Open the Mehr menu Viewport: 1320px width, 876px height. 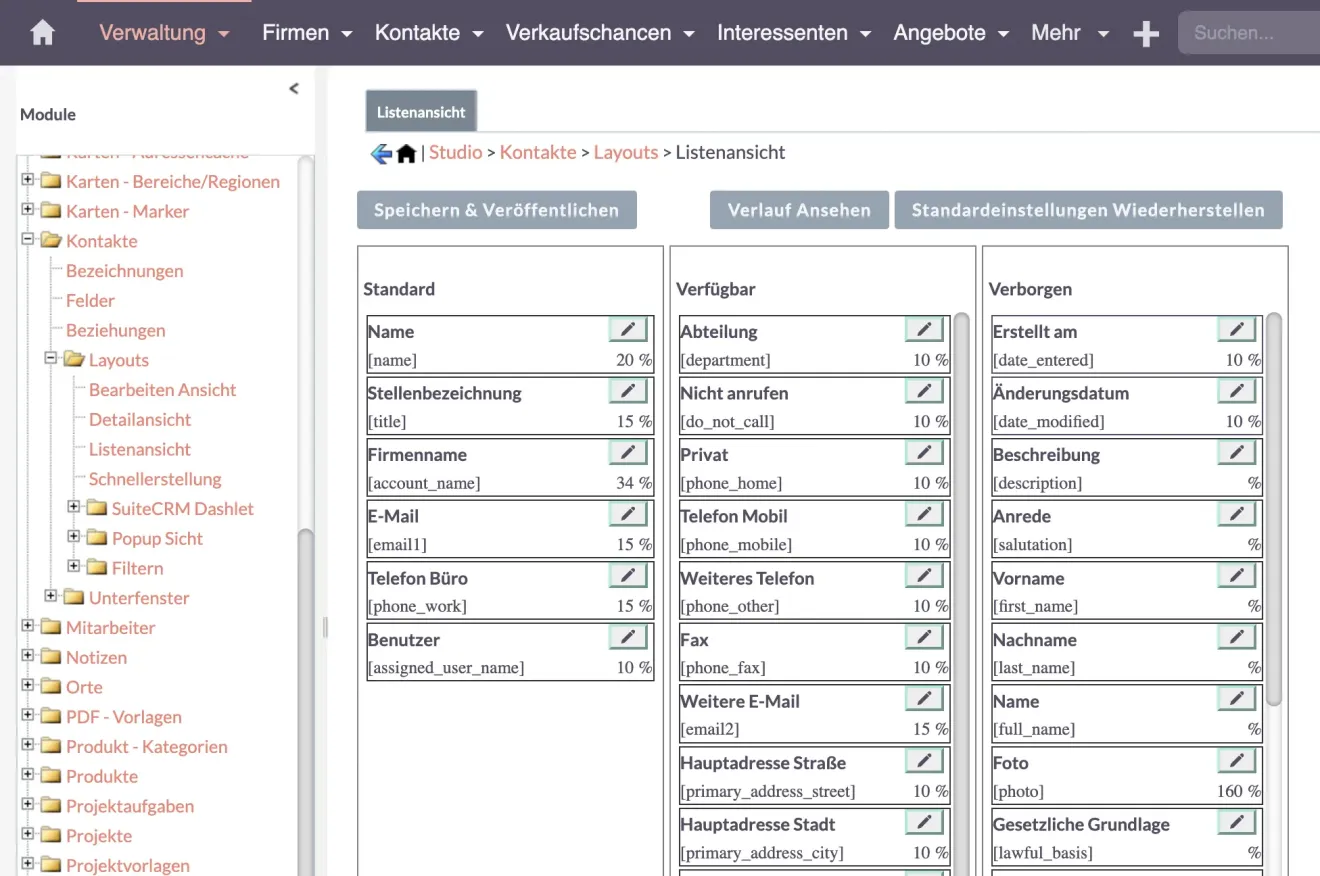click(1070, 33)
